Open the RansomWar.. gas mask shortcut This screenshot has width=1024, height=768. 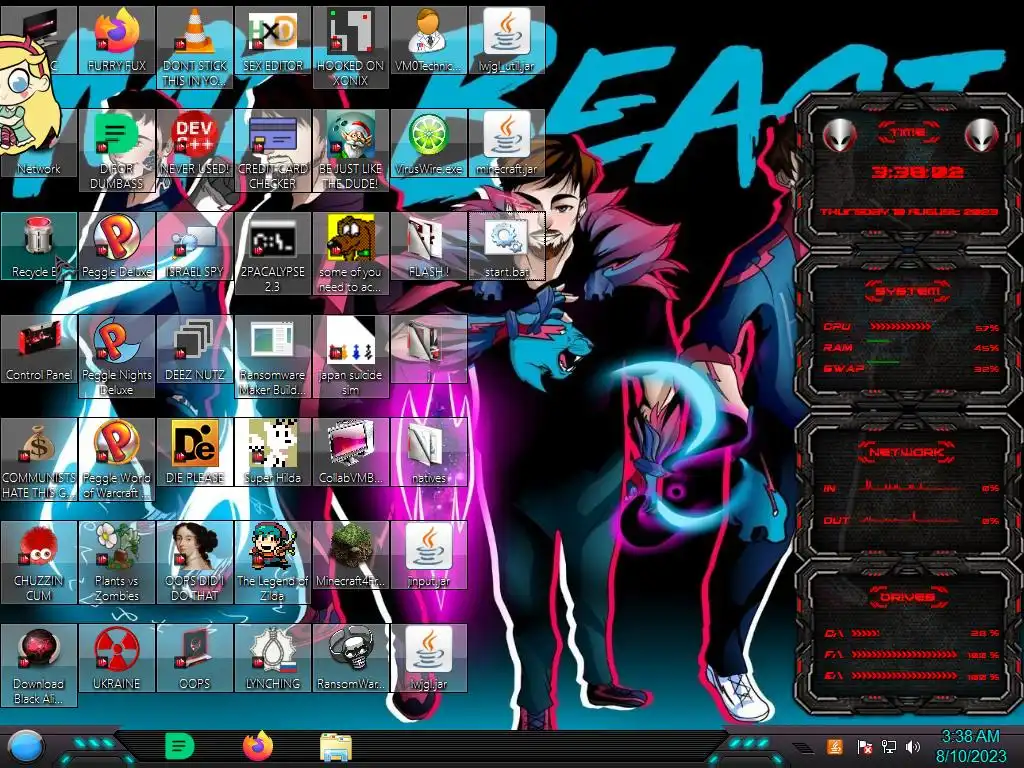[x=351, y=658]
